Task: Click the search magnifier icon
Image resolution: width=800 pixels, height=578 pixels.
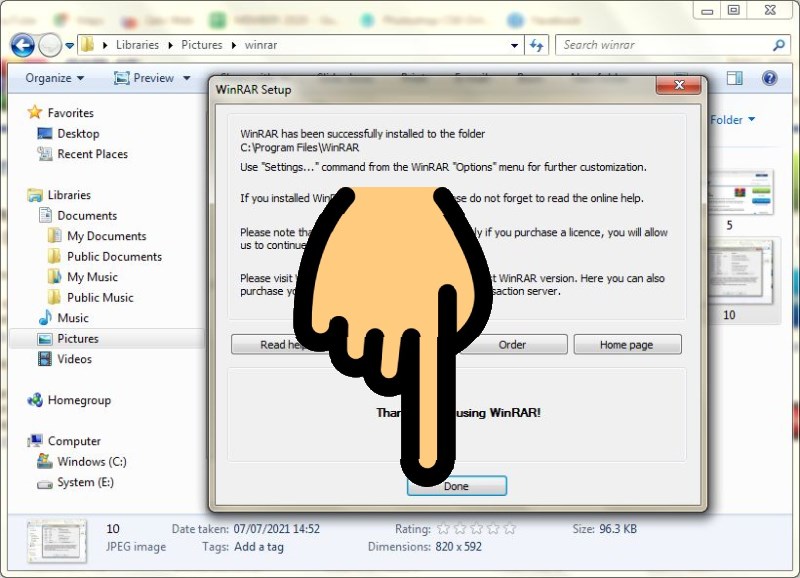Action: (x=779, y=45)
